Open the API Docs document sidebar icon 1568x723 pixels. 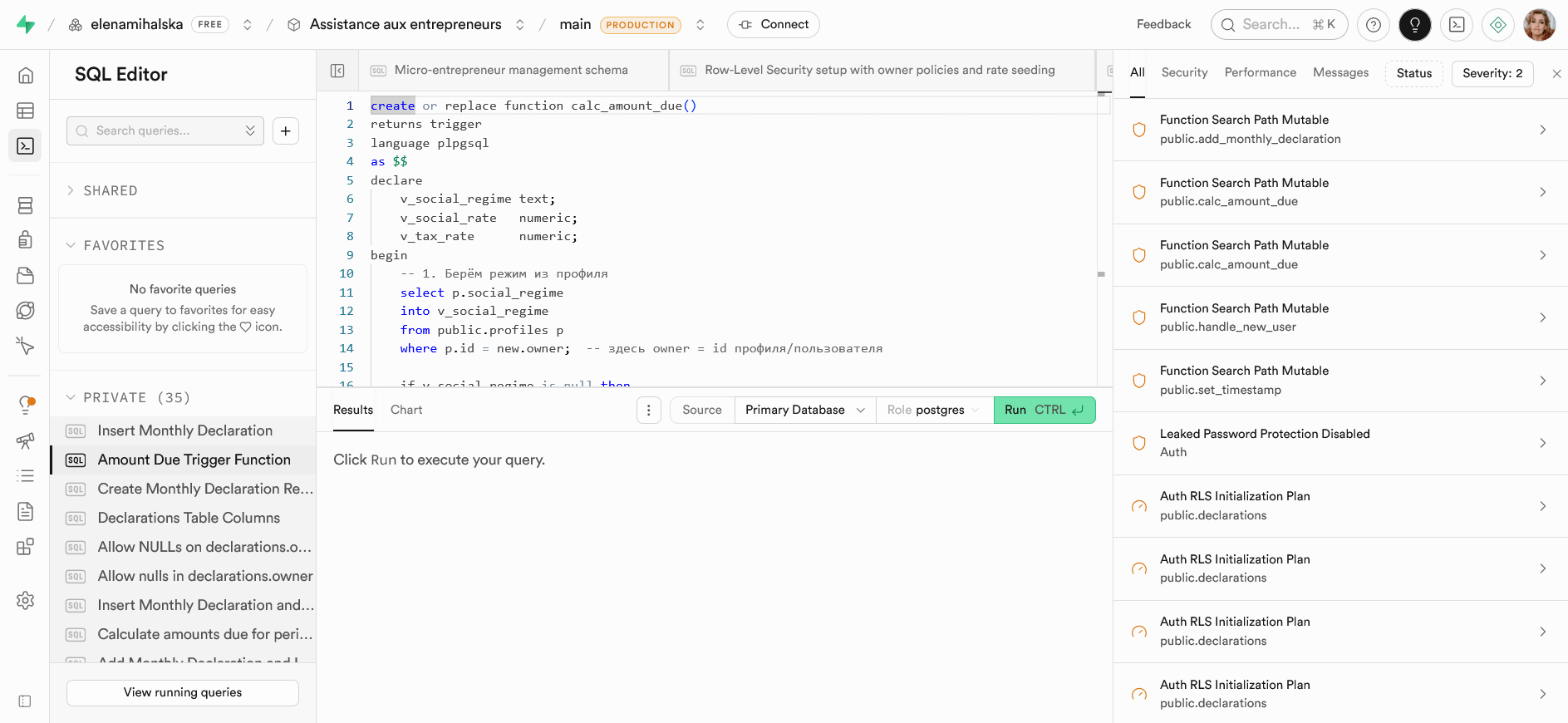25,511
